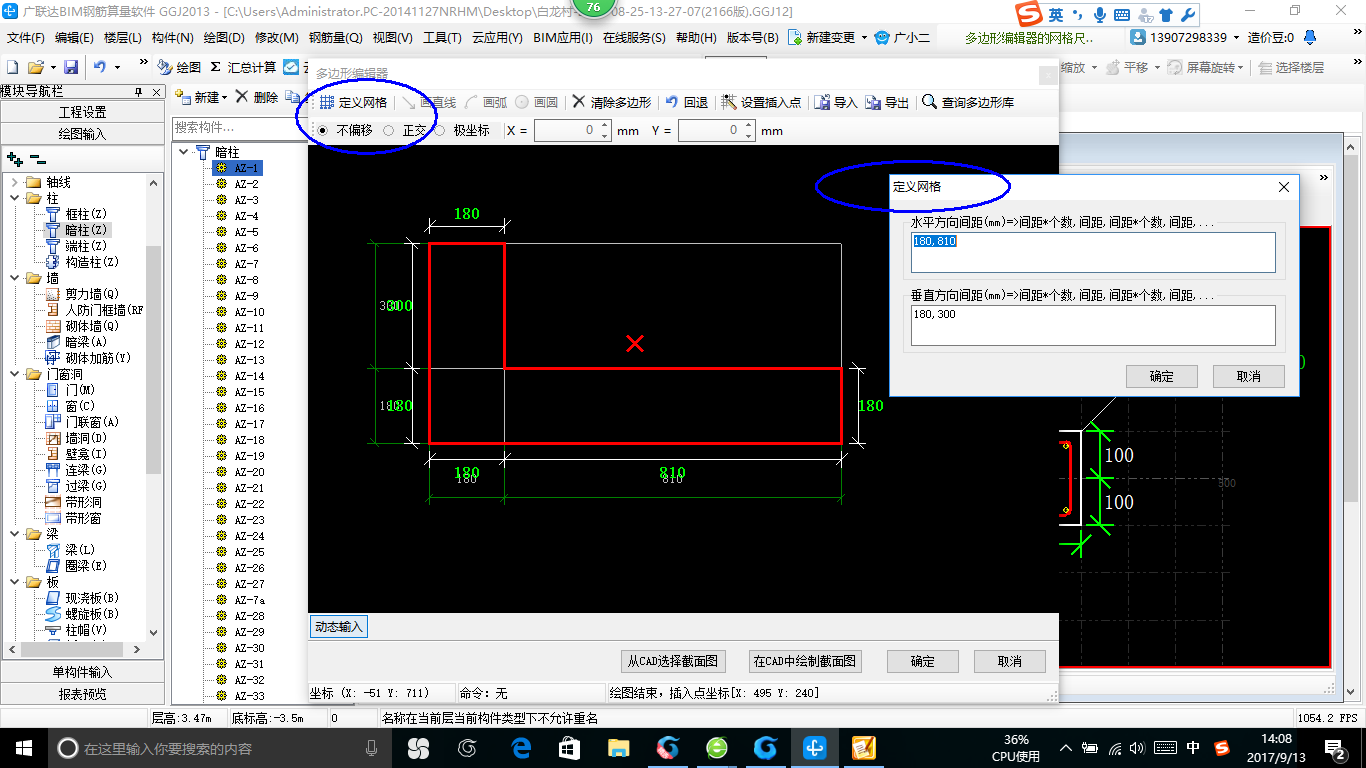The width and height of the screenshot is (1366, 768).
Task: Click the 回退 undo icon in polygon editor
Action: 672,102
